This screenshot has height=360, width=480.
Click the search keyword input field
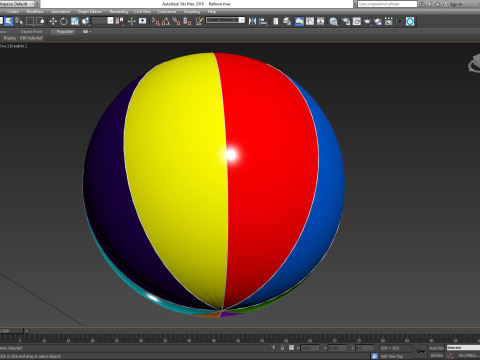(387, 4)
